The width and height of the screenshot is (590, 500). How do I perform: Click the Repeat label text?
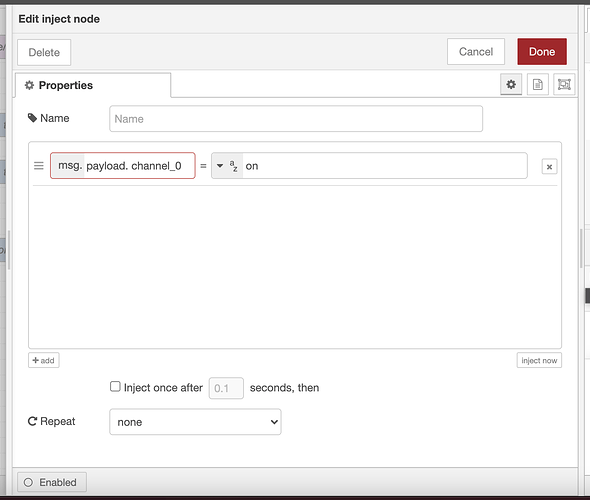pyautogui.click(x=58, y=421)
